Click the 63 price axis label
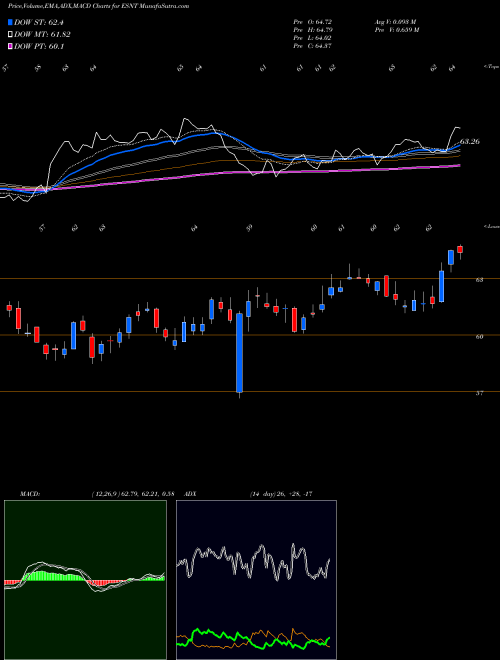The image size is (500, 660). pyautogui.click(x=479, y=279)
